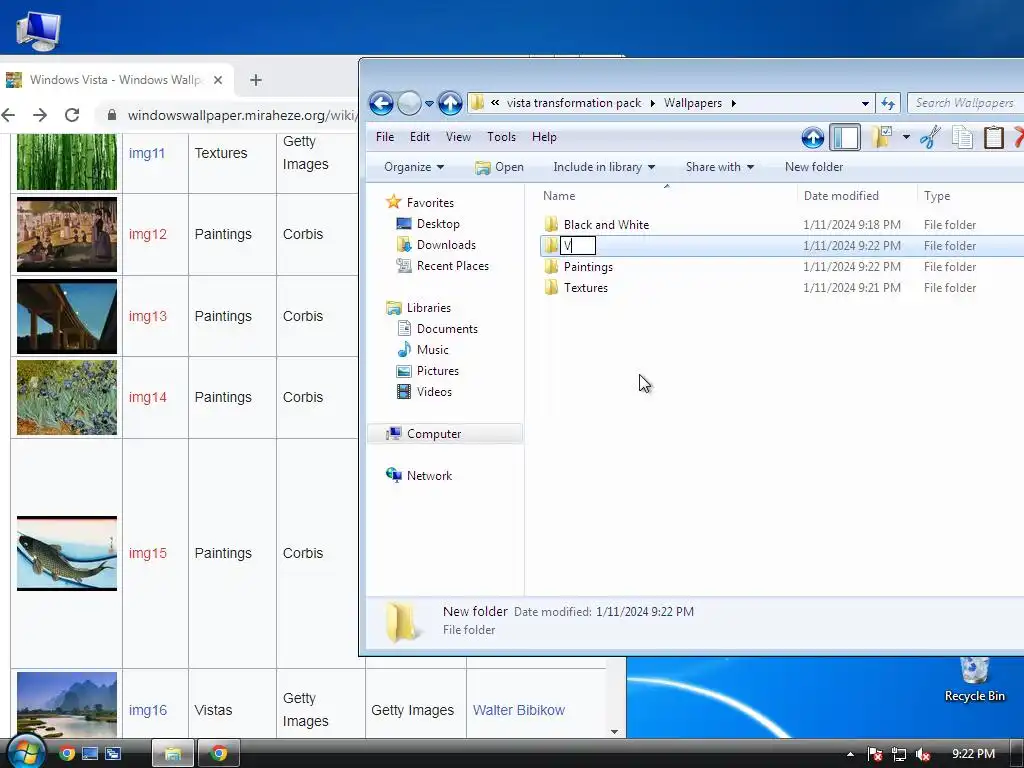Open the Documents library
1024x768 pixels.
pos(447,329)
